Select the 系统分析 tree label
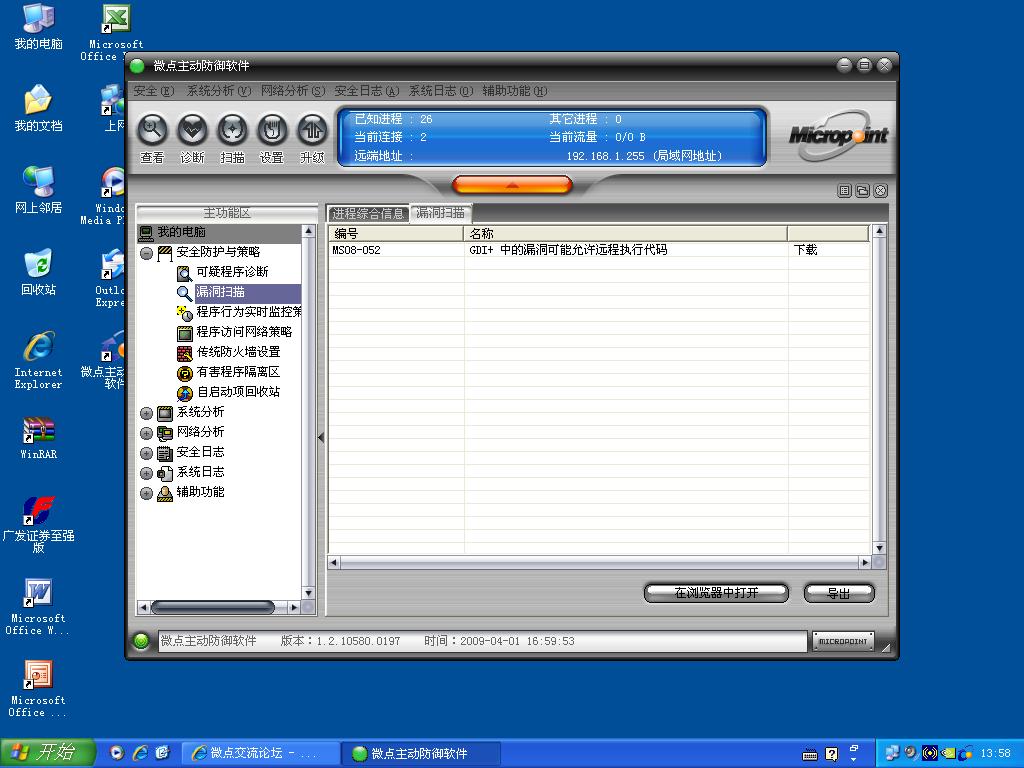The image size is (1024, 768). coord(200,413)
